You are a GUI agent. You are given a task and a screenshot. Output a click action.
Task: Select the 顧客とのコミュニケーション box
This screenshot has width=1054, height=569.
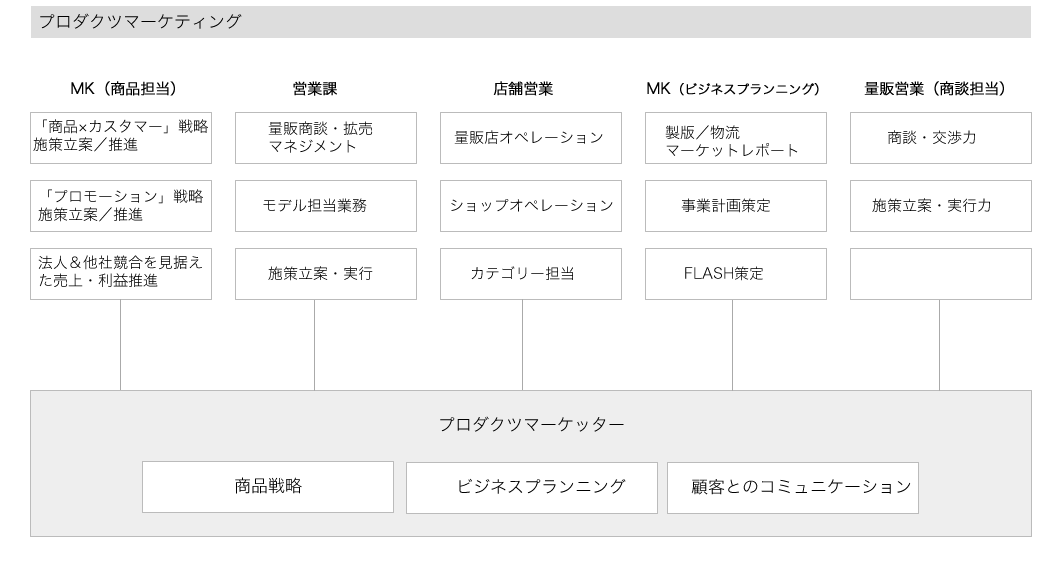[x=792, y=487]
